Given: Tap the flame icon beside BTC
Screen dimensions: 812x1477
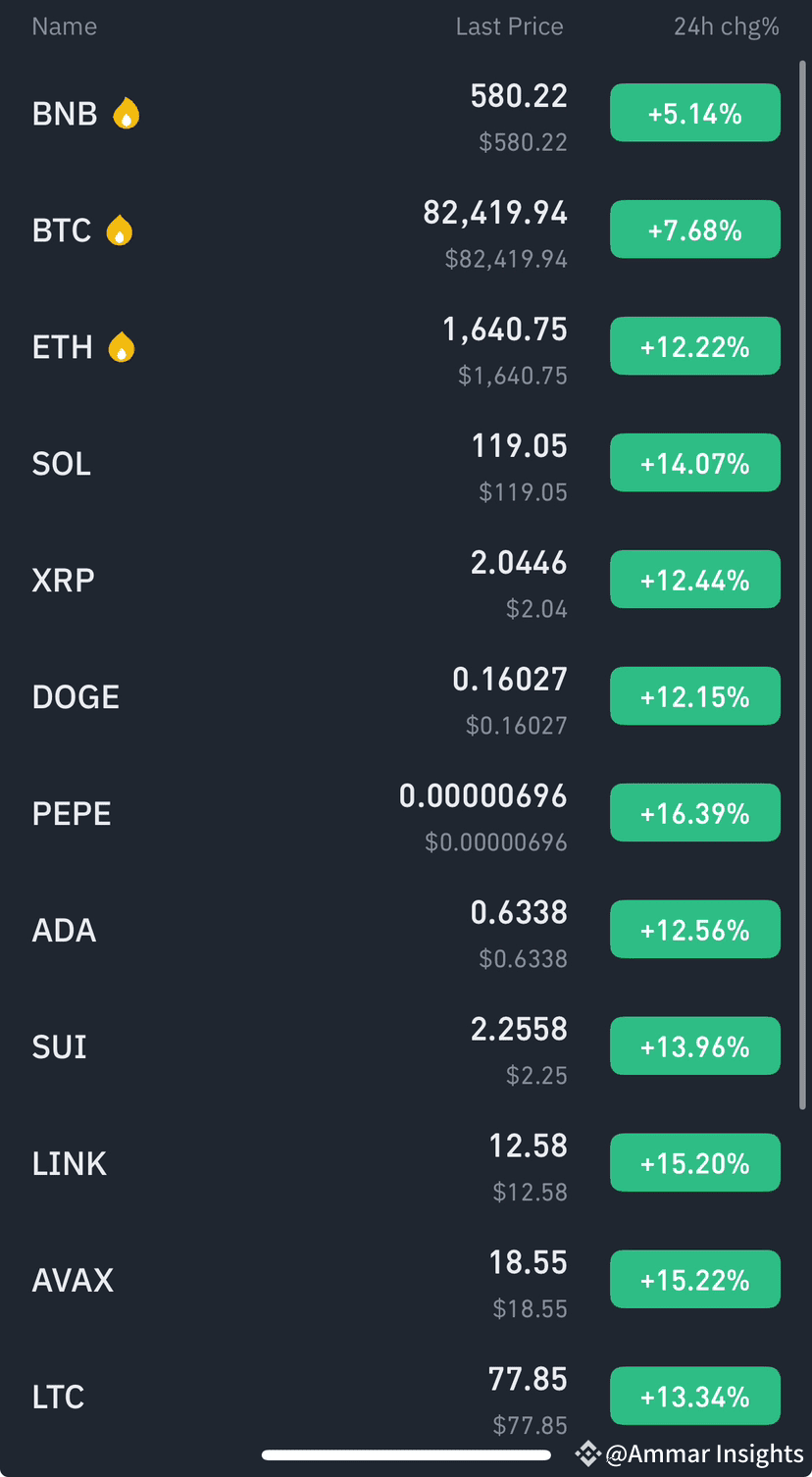Looking at the screenshot, I should point(119,230).
